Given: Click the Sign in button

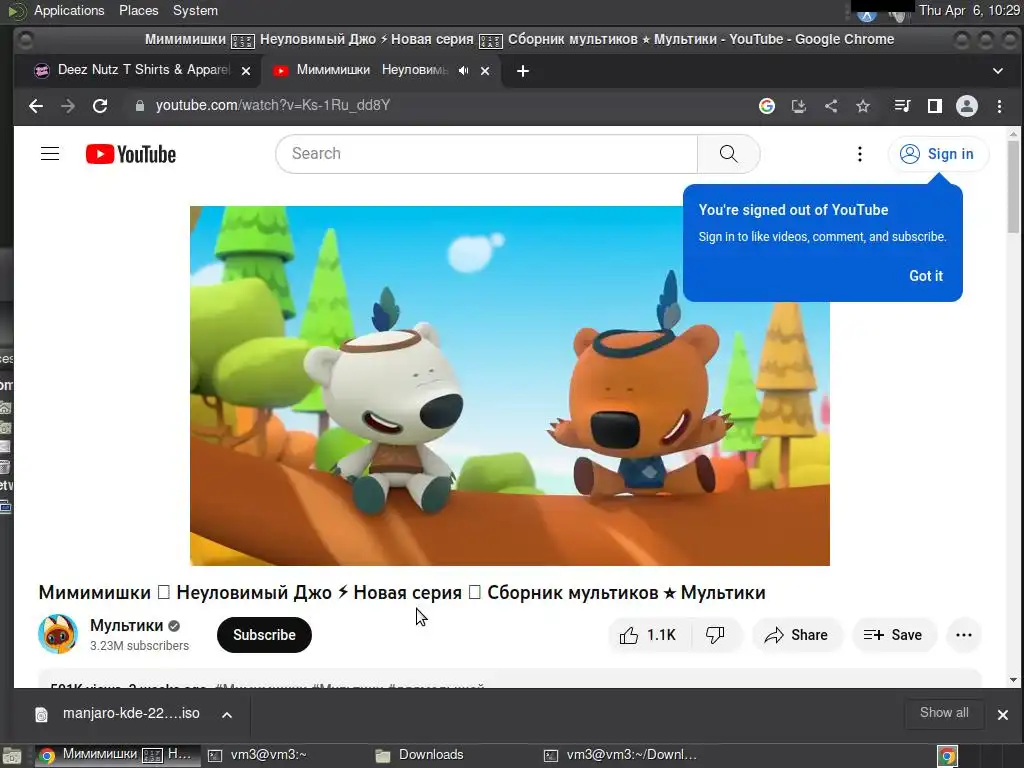Looking at the screenshot, I should pos(938,154).
